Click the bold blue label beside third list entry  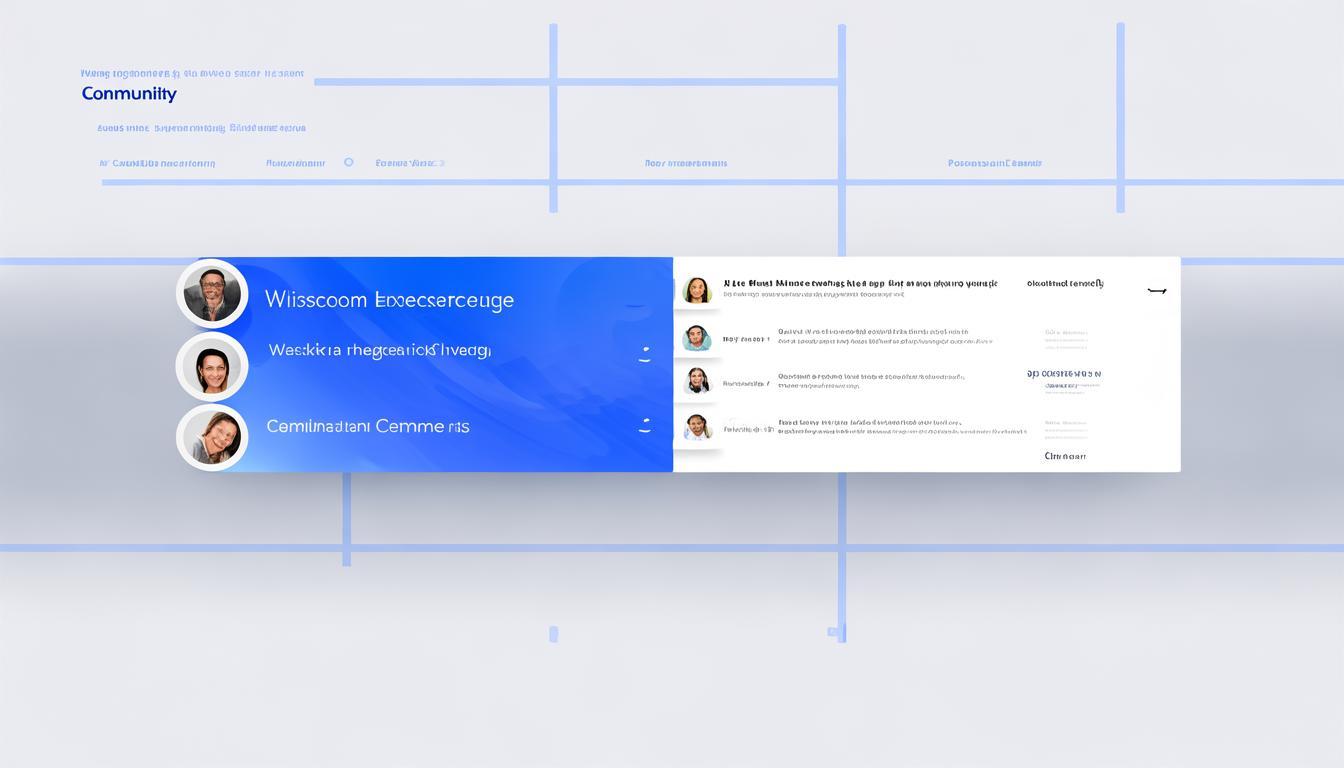[1063, 374]
